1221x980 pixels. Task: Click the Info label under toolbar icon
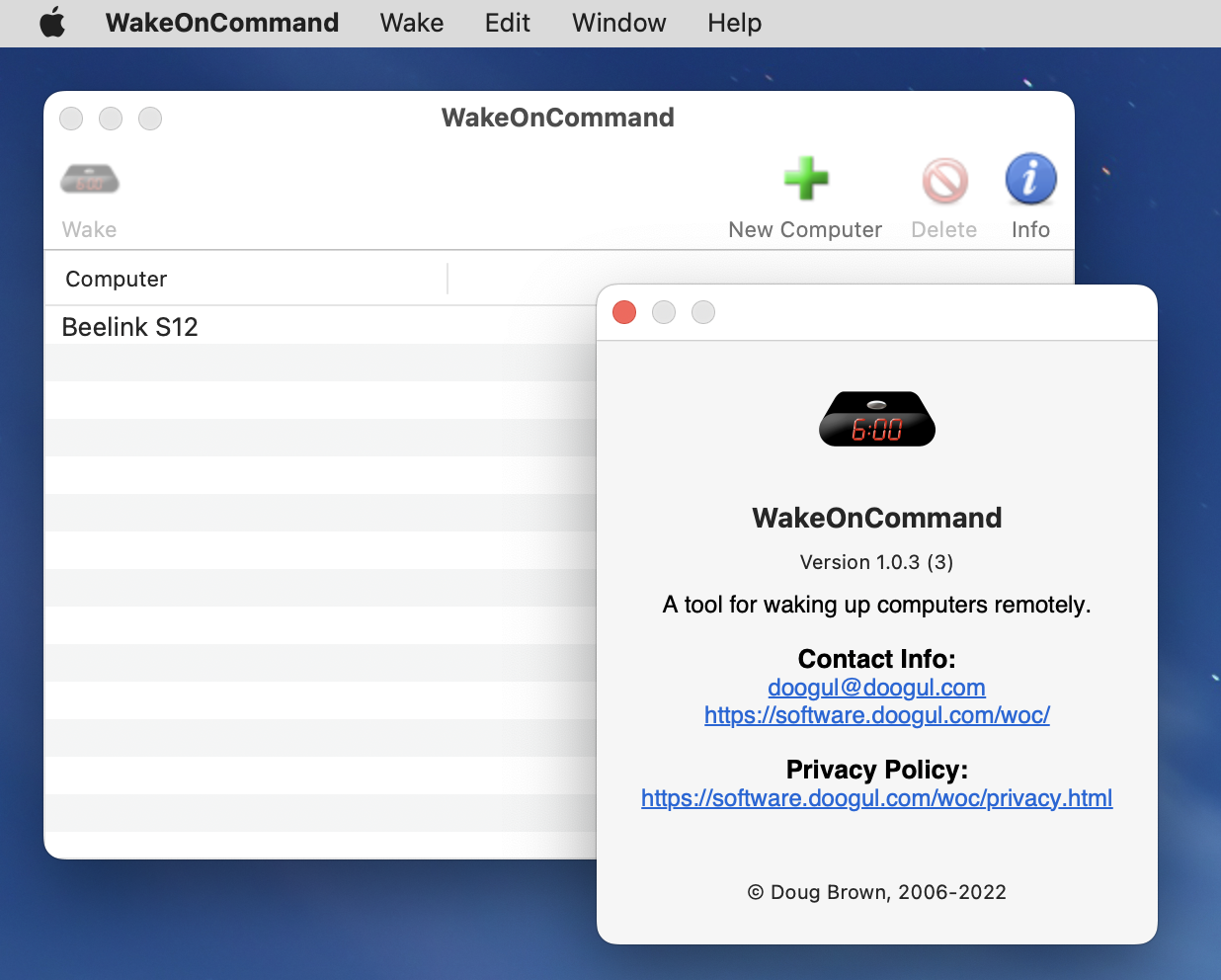coord(1030,230)
